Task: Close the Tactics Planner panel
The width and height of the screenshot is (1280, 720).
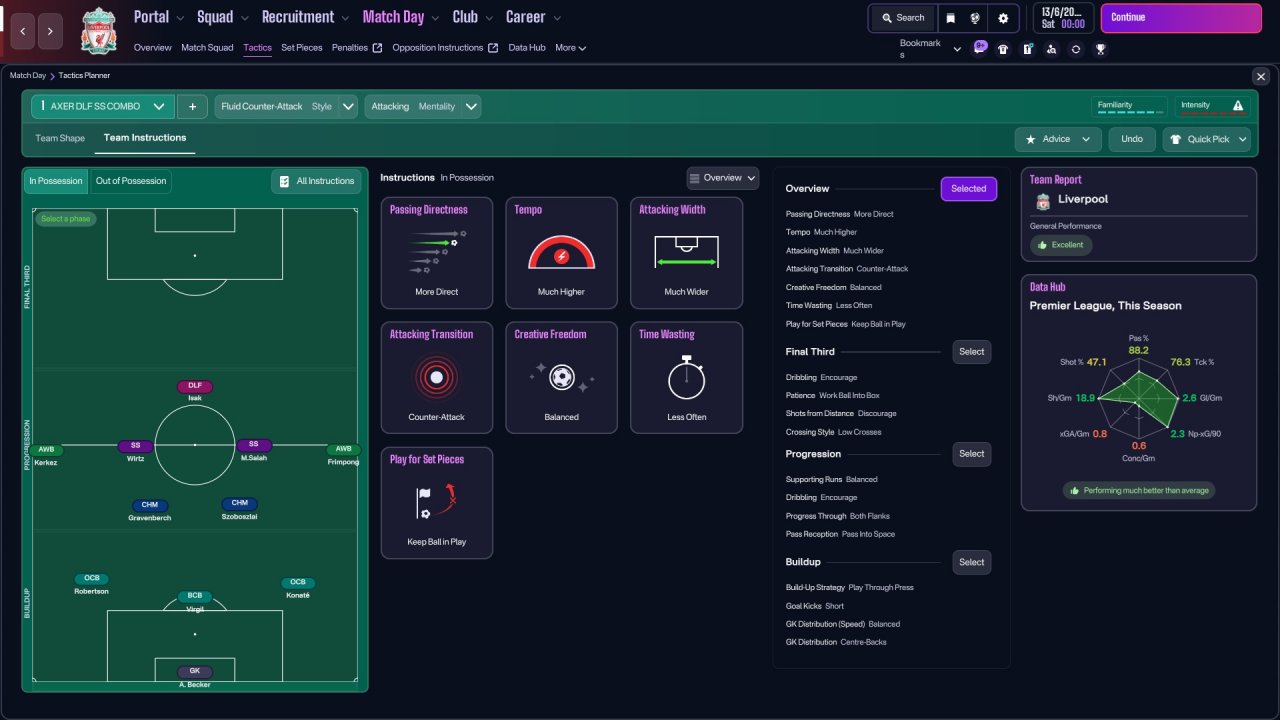Action: tap(1260, 76)
